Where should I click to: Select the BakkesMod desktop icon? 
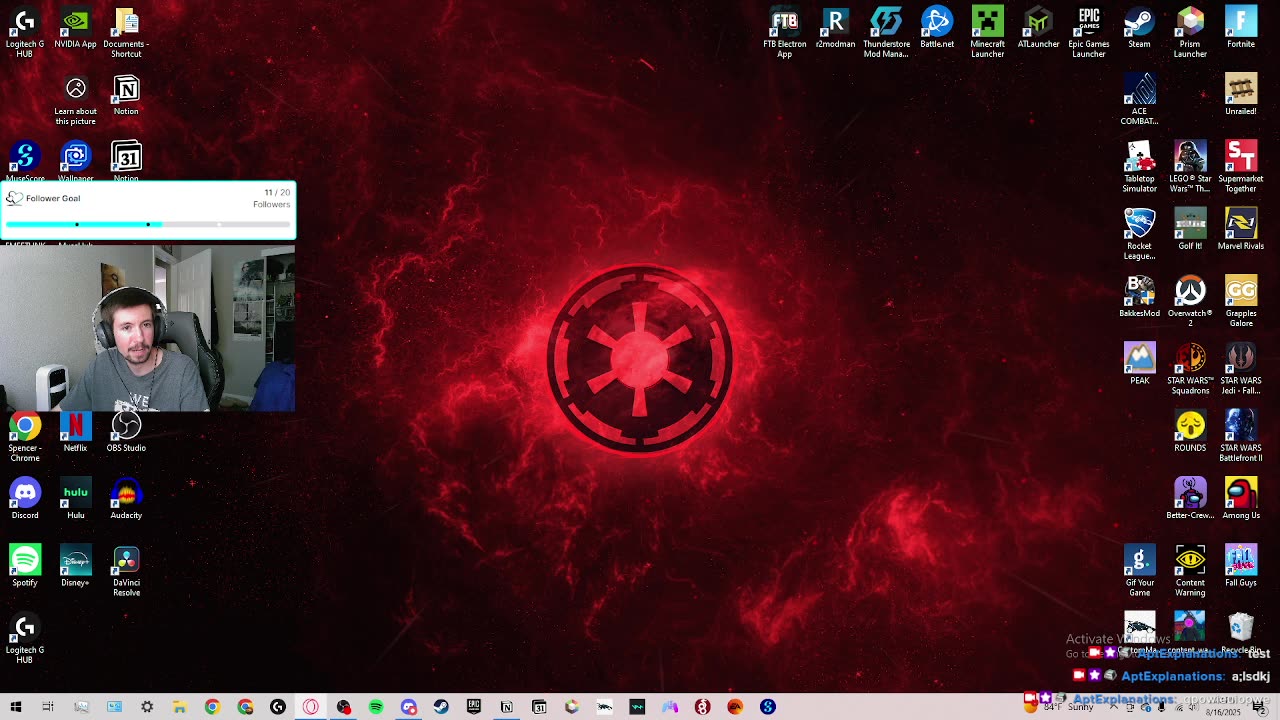tap(1139, 297)
